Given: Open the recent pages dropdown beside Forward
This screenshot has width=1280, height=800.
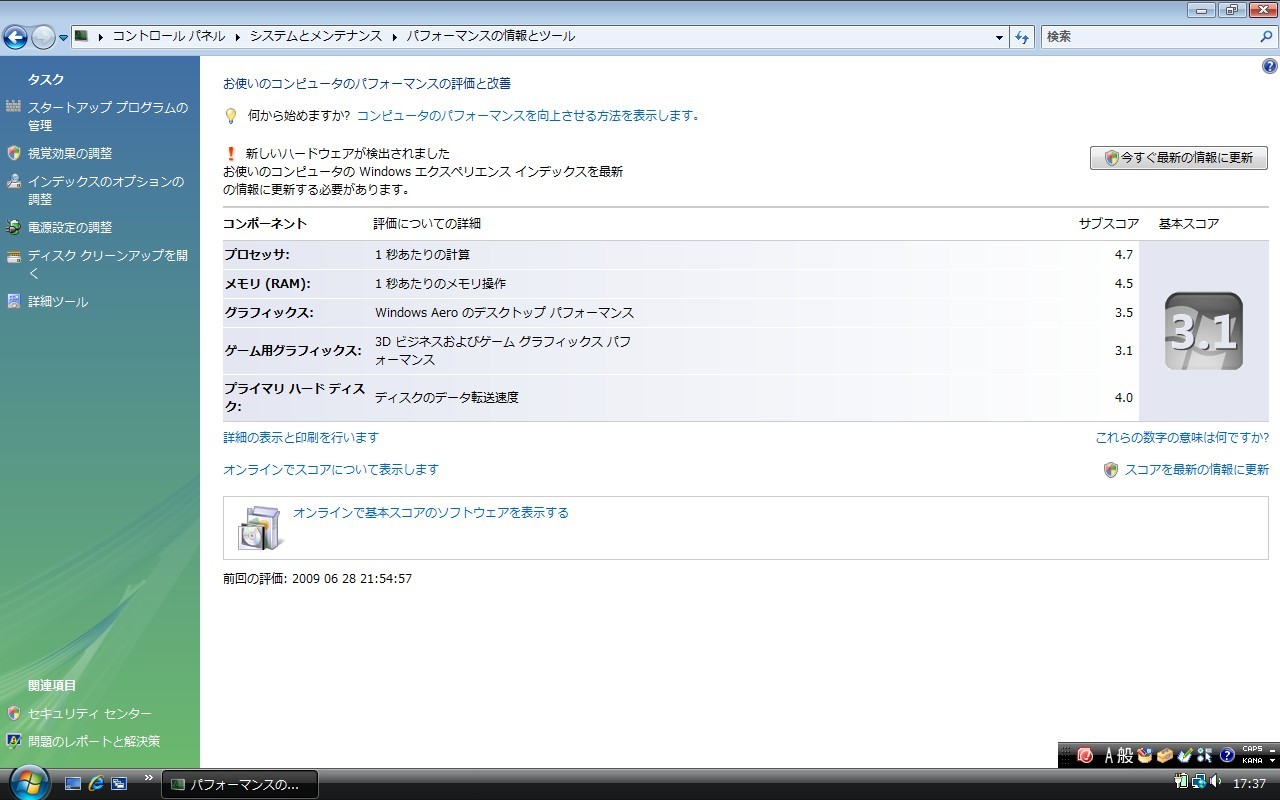Looking at the screenshot, I should pyautogui.click(x=63, y=38).
